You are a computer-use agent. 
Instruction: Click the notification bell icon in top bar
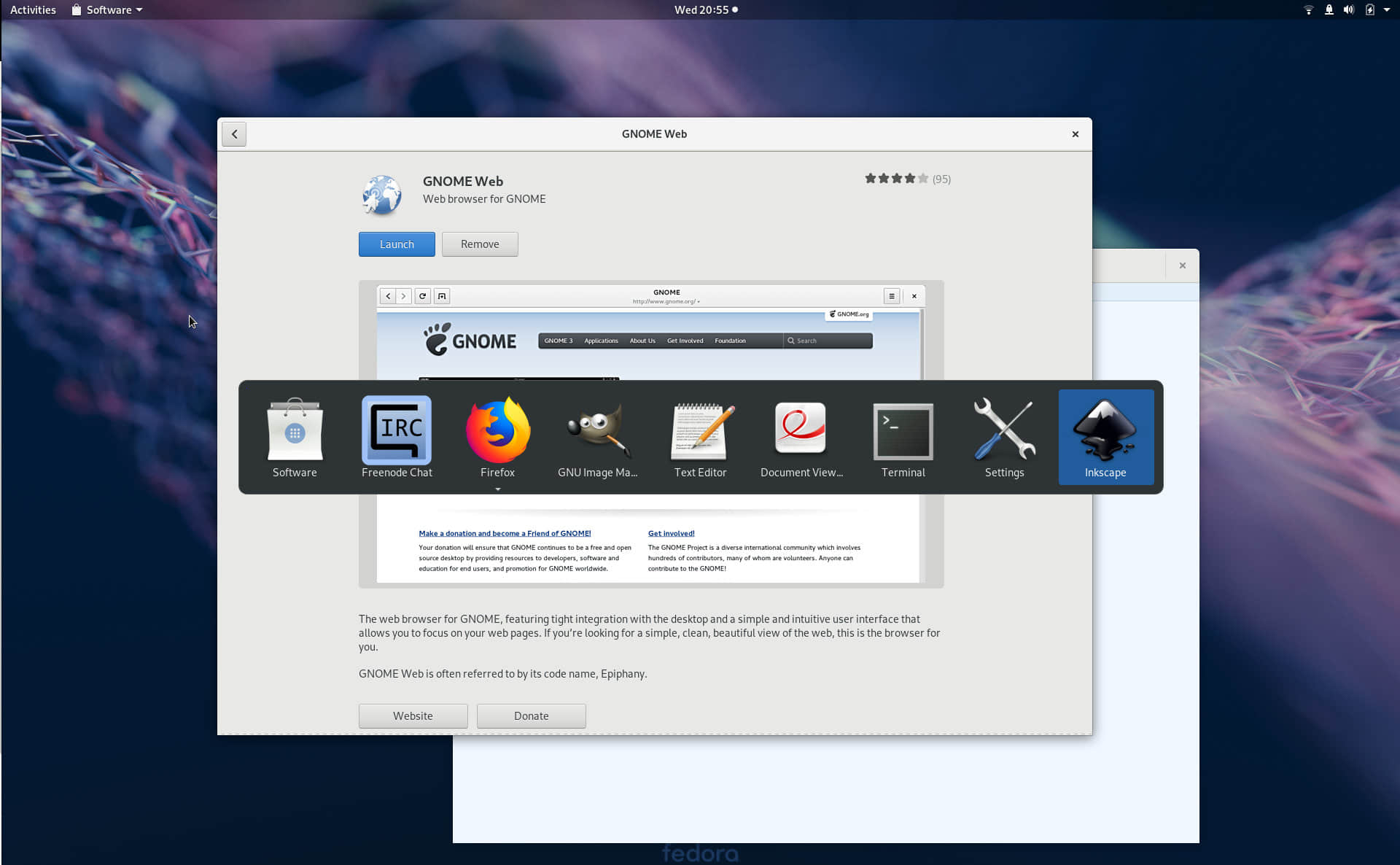pos(1329,9)
